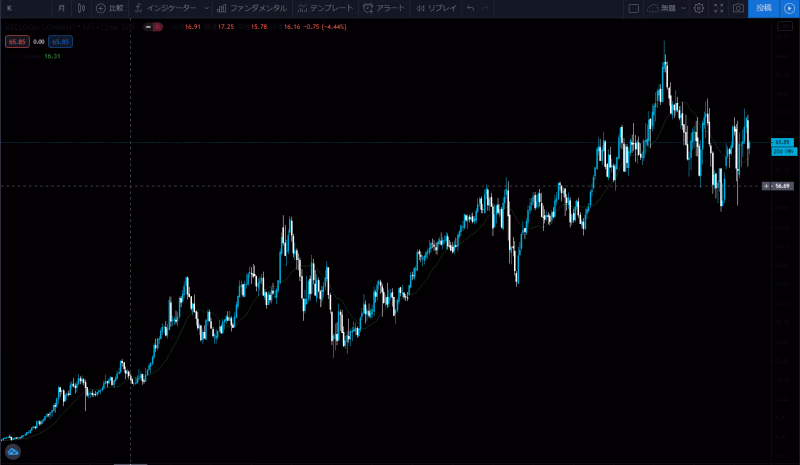This screenshot has width=800, height=465.
Task: Click the symbol search field showing K
Action: pos(25,8)
